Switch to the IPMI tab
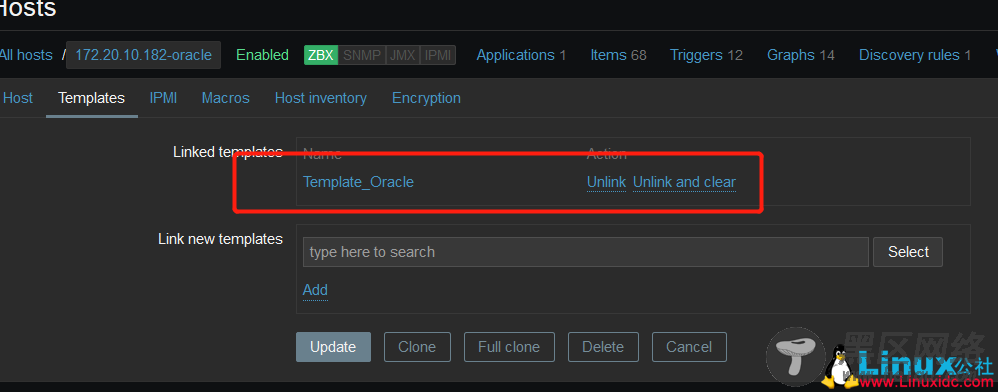Viewport: 998px width, 392px height. click(x=164, y=98)
